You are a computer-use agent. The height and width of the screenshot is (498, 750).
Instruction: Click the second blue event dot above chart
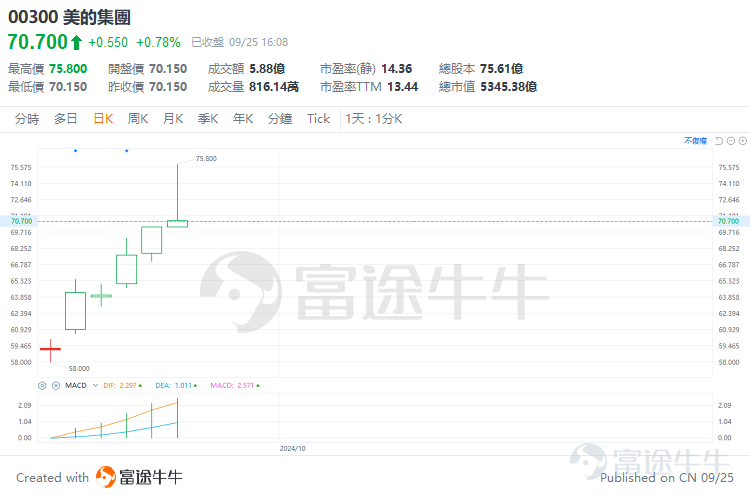pyautogui.click(x=127, y=151)
